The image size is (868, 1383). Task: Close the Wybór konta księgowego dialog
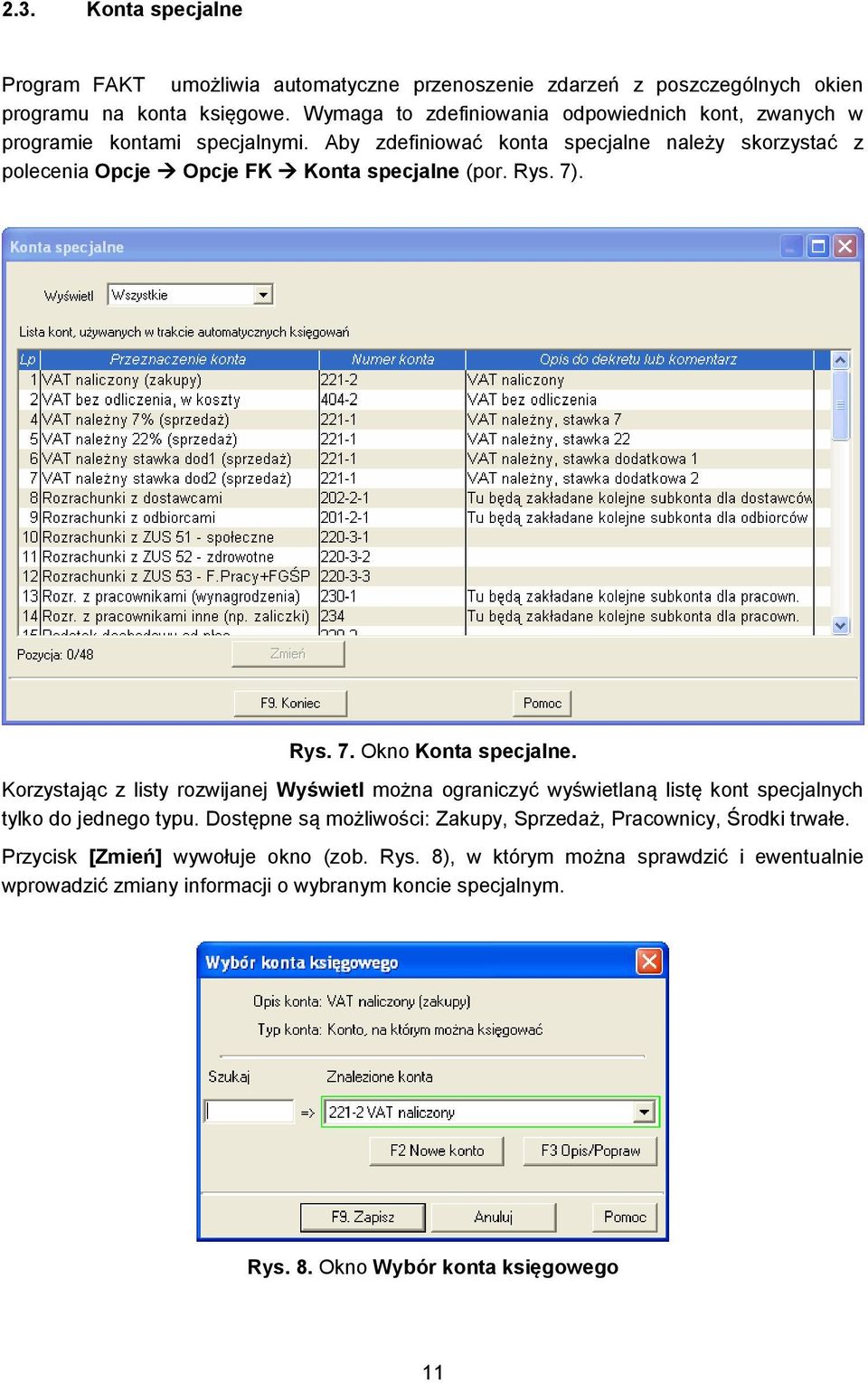(649, 961)
